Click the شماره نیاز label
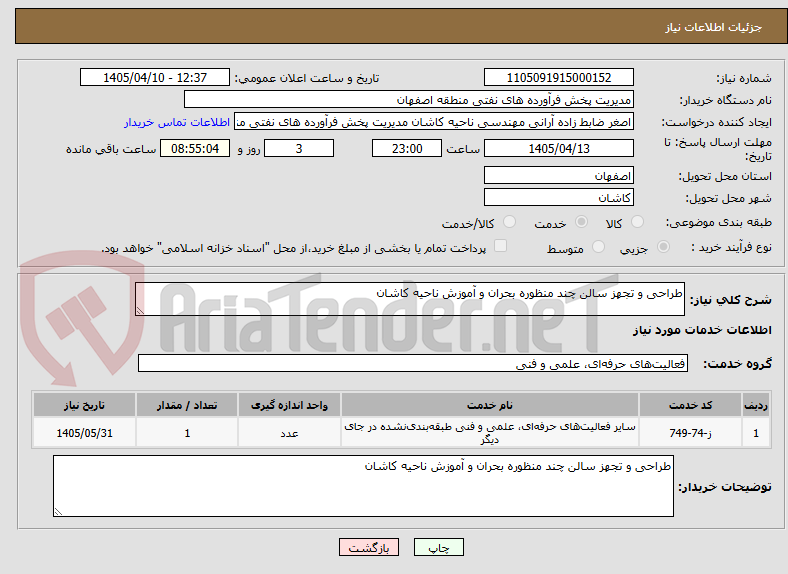 coord(744,78)
